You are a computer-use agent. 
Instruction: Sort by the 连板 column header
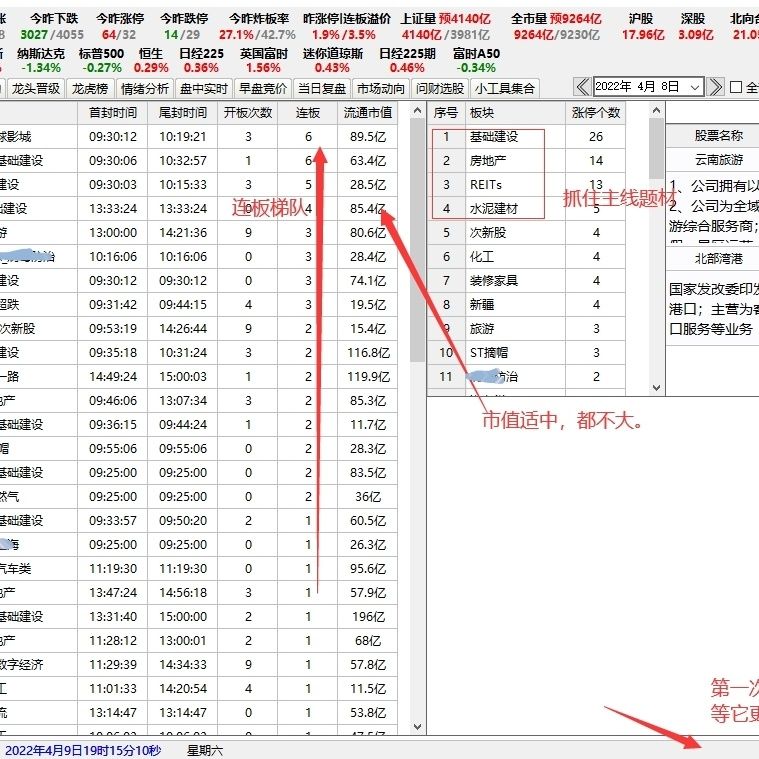[x=308, y=113]
